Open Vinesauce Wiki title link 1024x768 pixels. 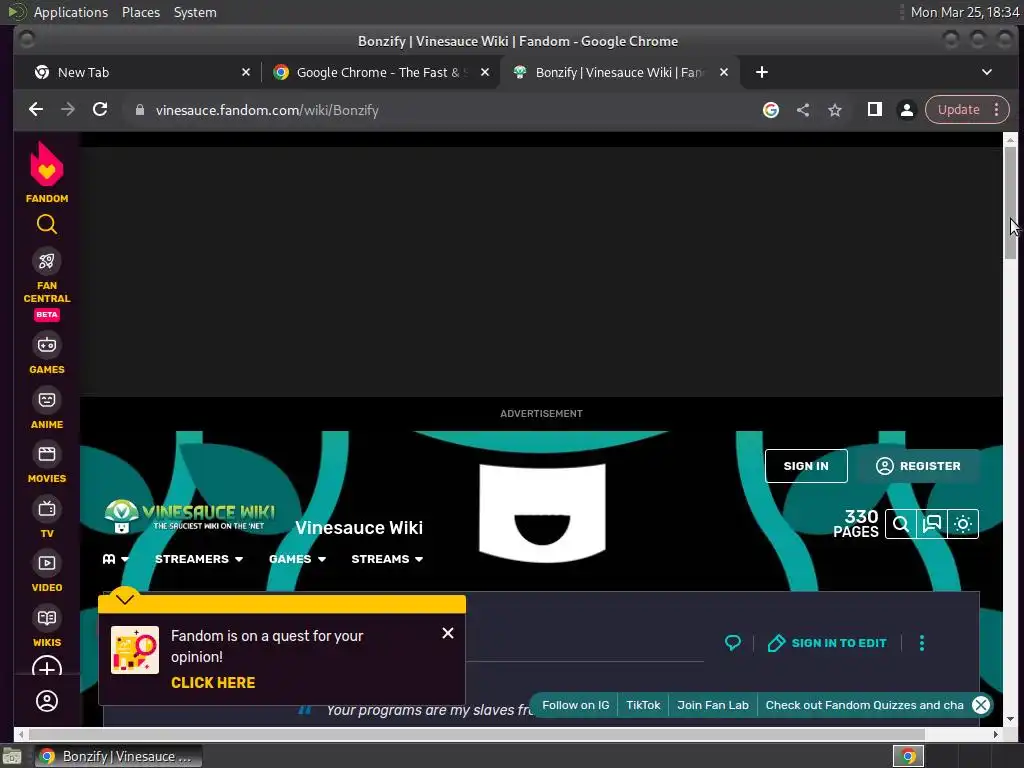point(359,528)
